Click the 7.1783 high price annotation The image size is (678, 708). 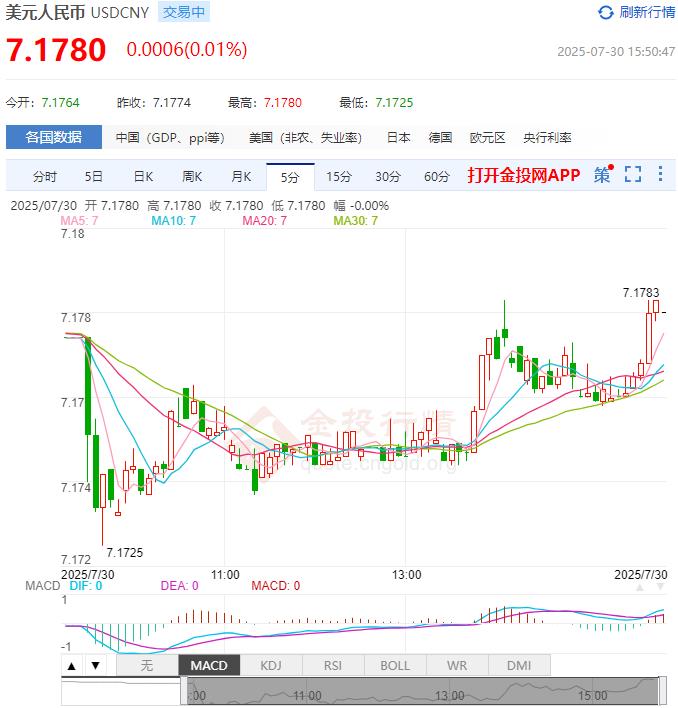tap(641, 293)
